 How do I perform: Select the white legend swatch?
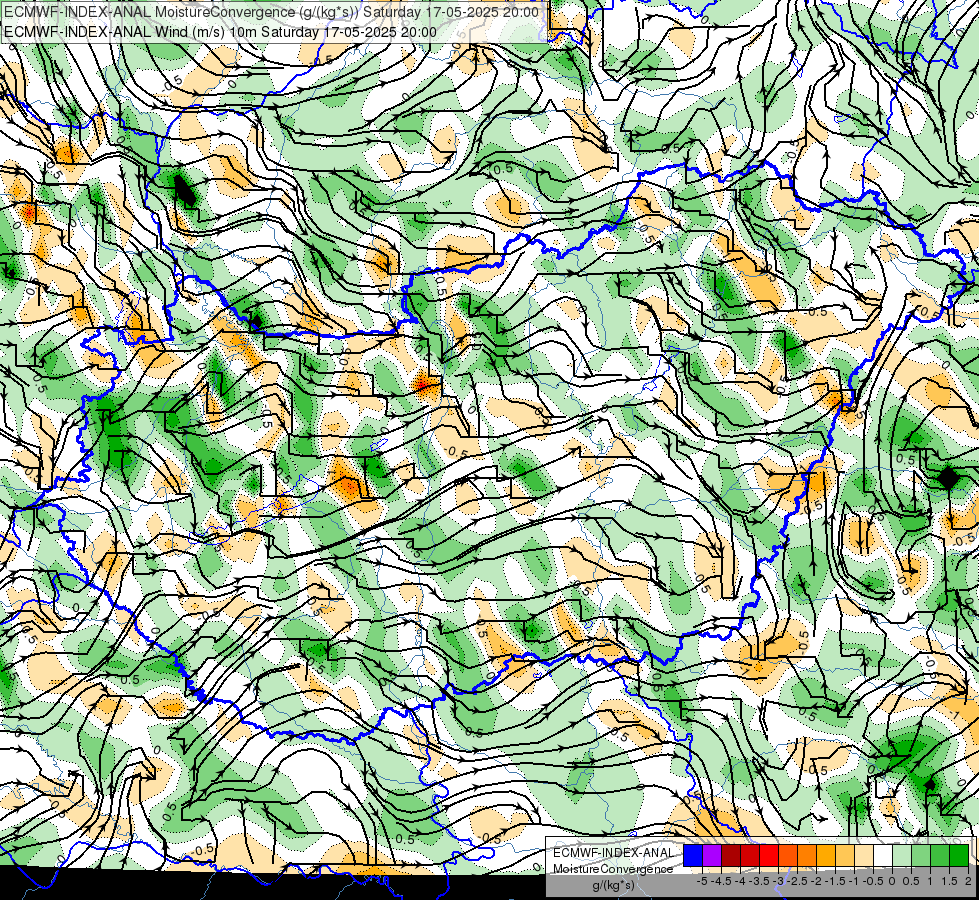point(883,855)
